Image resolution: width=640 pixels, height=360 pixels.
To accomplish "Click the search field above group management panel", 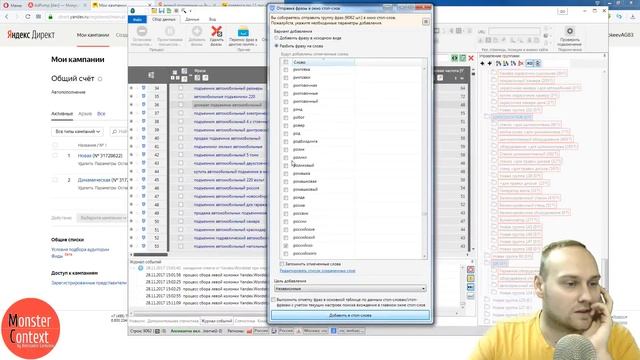I will tap(514, 31).
